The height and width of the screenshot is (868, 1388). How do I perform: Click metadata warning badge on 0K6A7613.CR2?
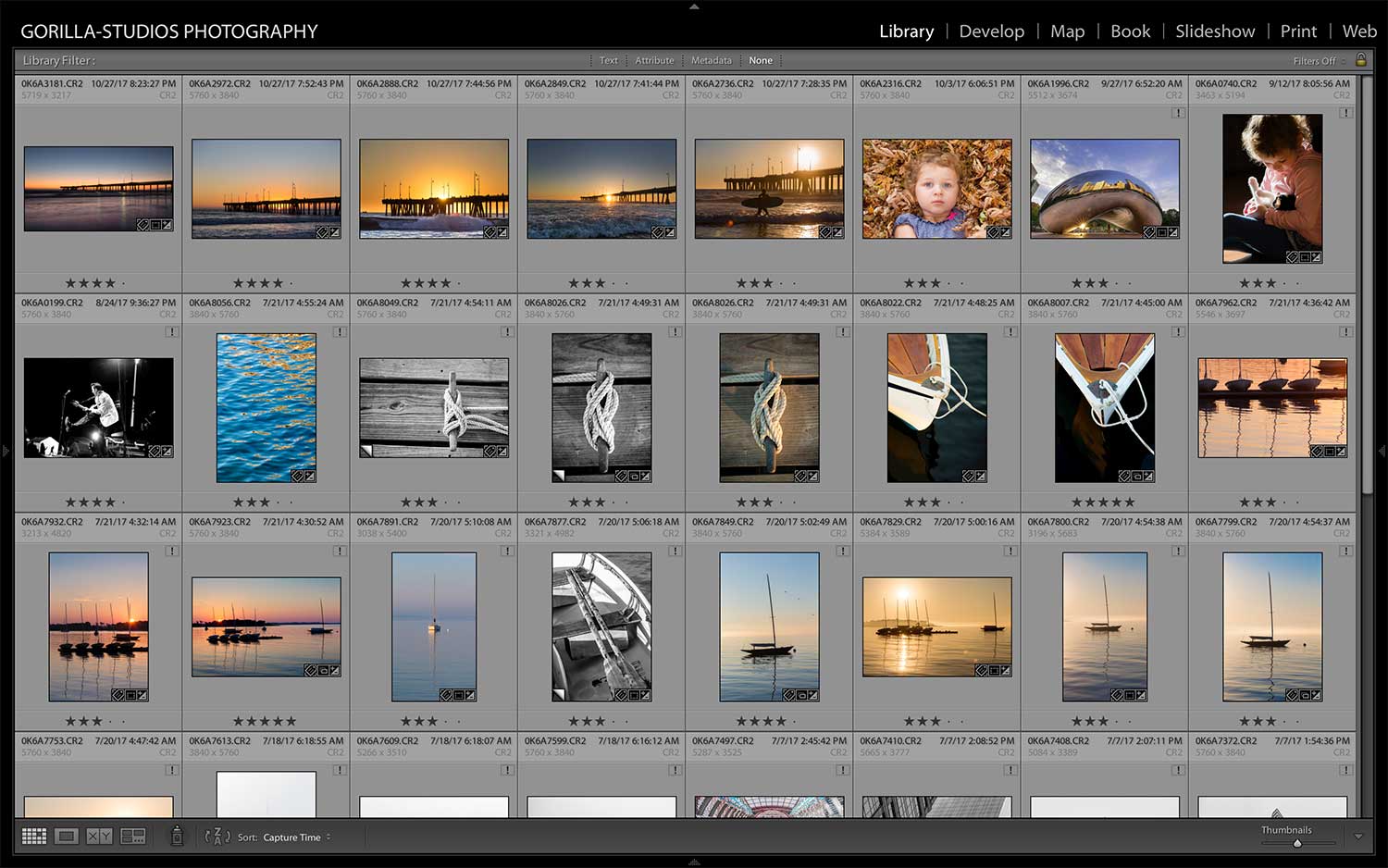click(340, 771)
